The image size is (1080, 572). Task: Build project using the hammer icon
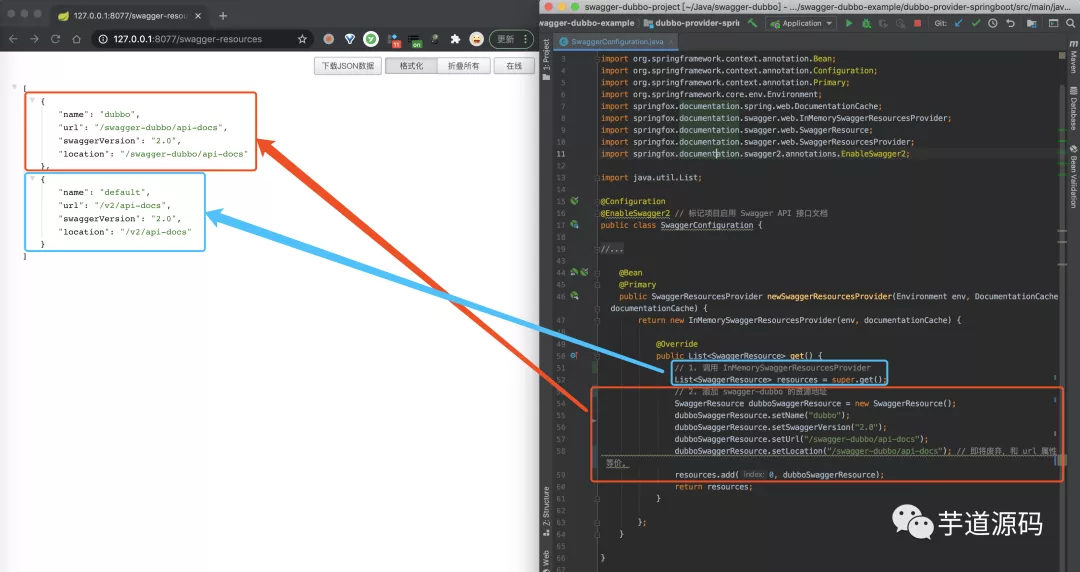[752, 23]
